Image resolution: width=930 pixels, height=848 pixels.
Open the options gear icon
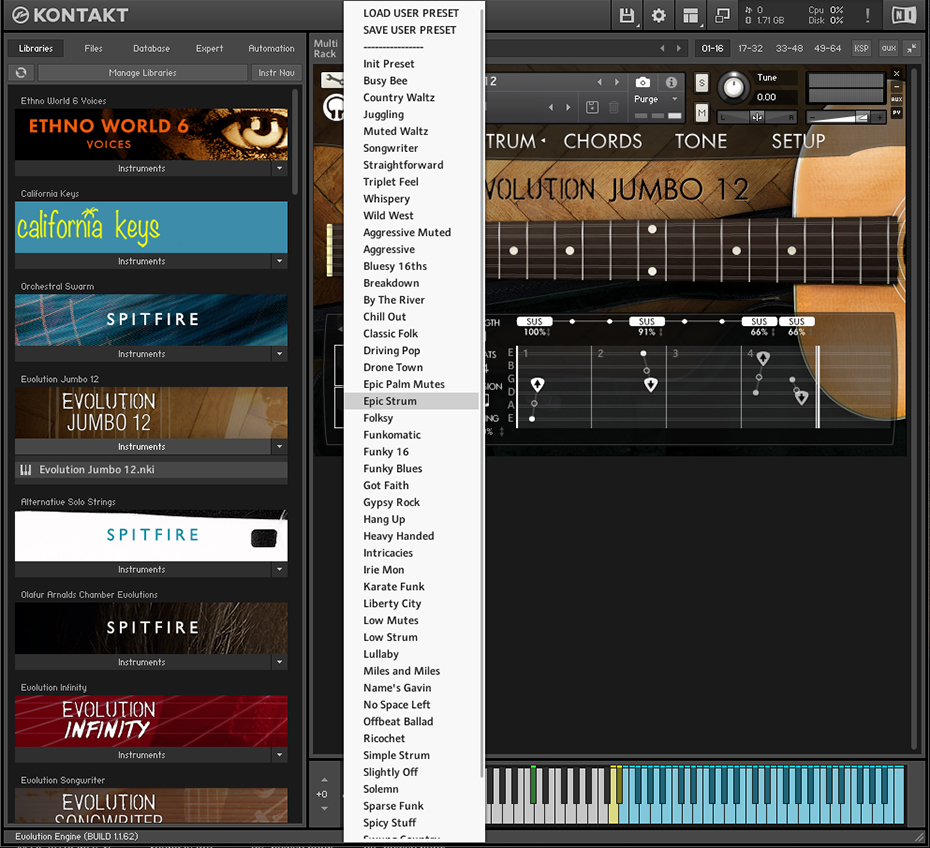[658, 15]
